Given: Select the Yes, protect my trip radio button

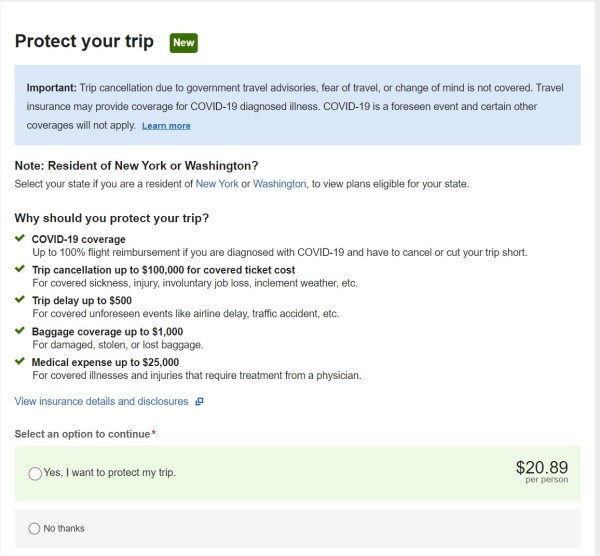Looking at the screenshot, I should tap(36, 473).
